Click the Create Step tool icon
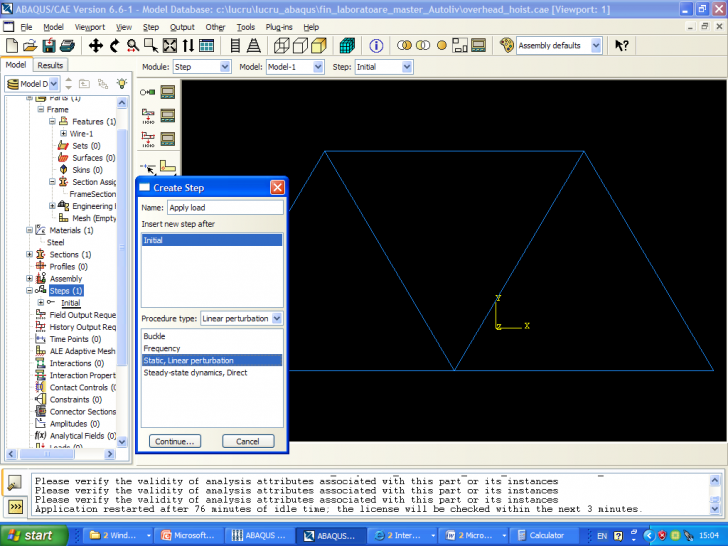This screenshot has height=546, width=728. pos(148,91)
